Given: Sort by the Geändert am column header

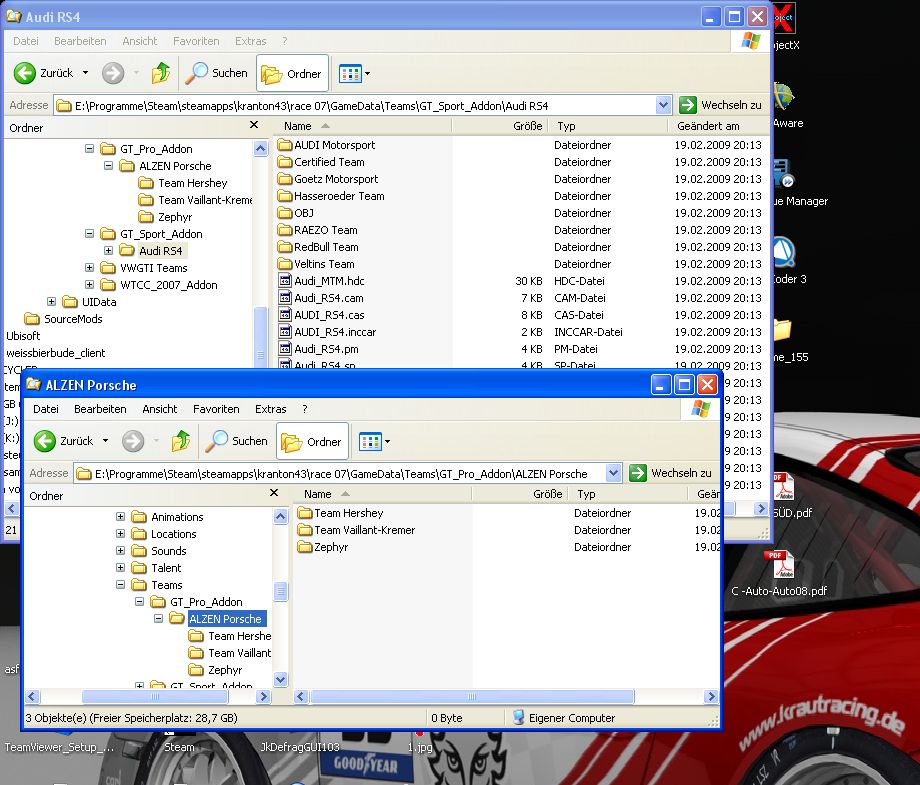Looking at the screenshot, I should tap(708, 126).
